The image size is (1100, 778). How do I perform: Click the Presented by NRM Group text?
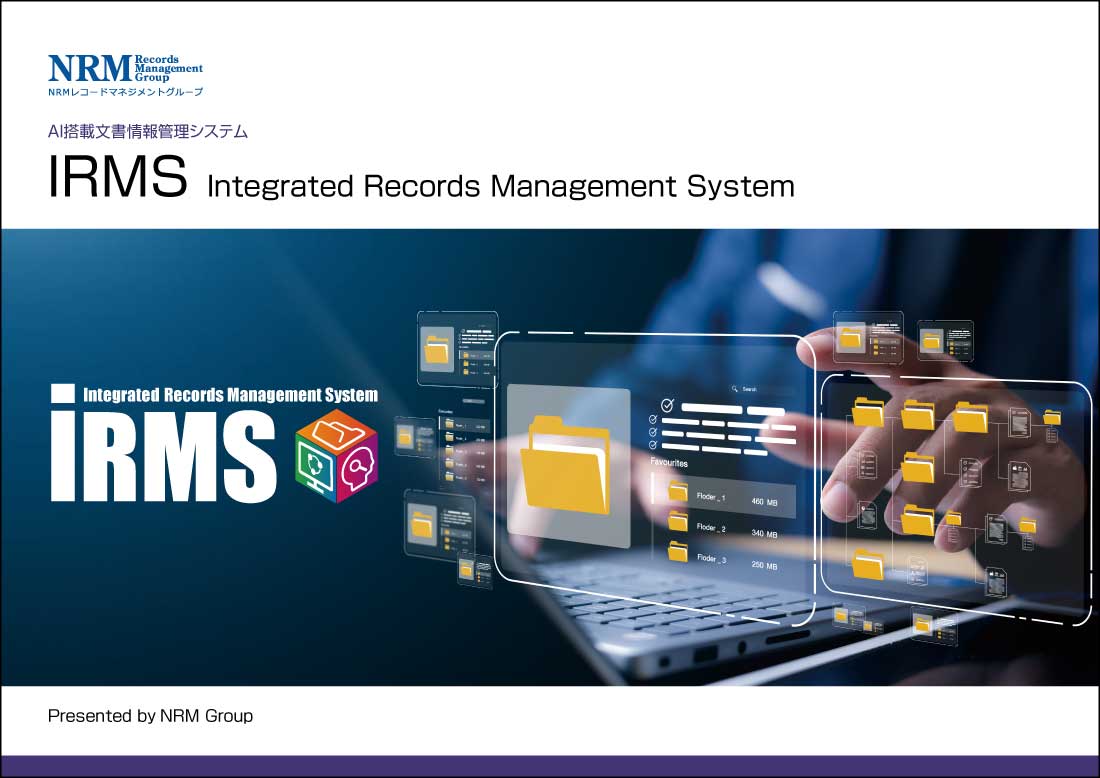(150, 716)
